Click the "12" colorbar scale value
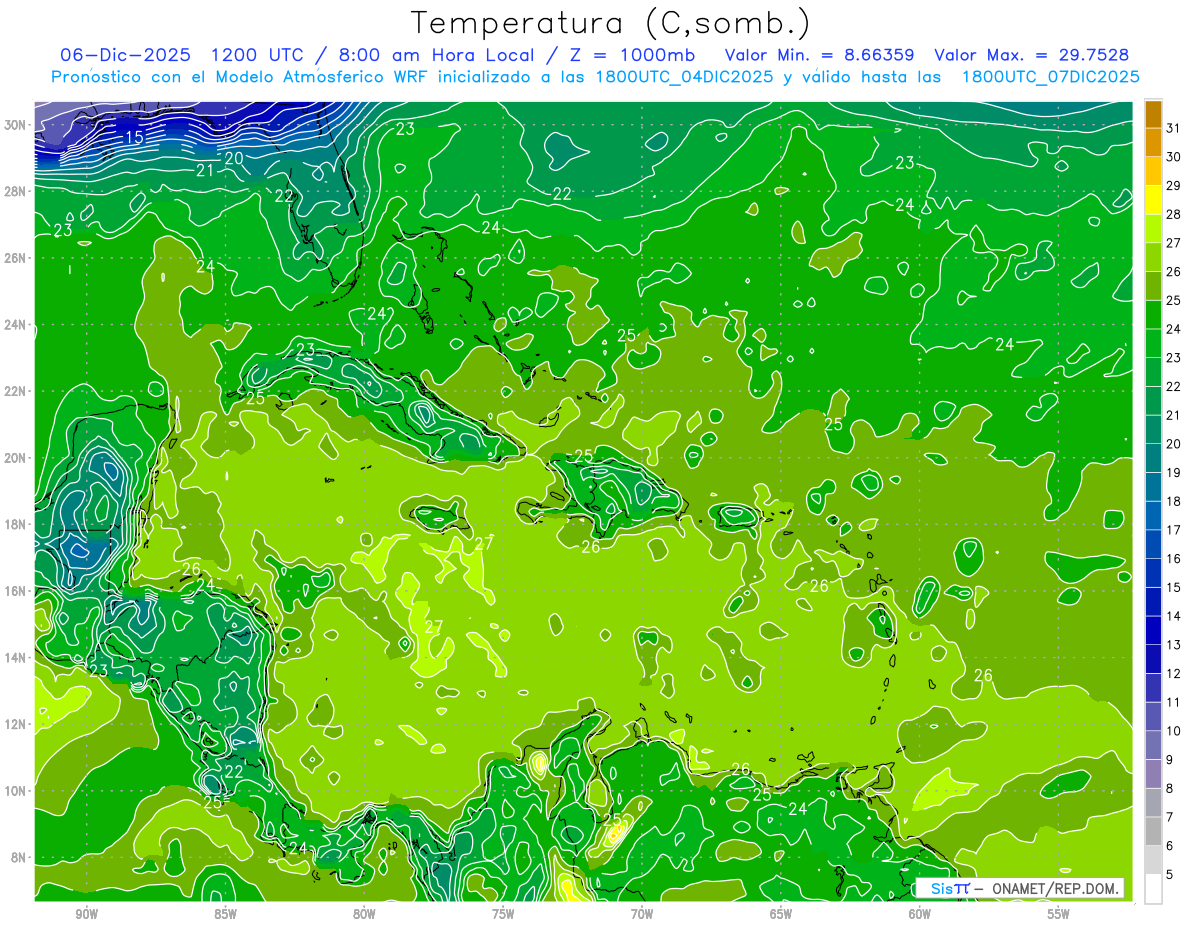 tap(1173, 673)
